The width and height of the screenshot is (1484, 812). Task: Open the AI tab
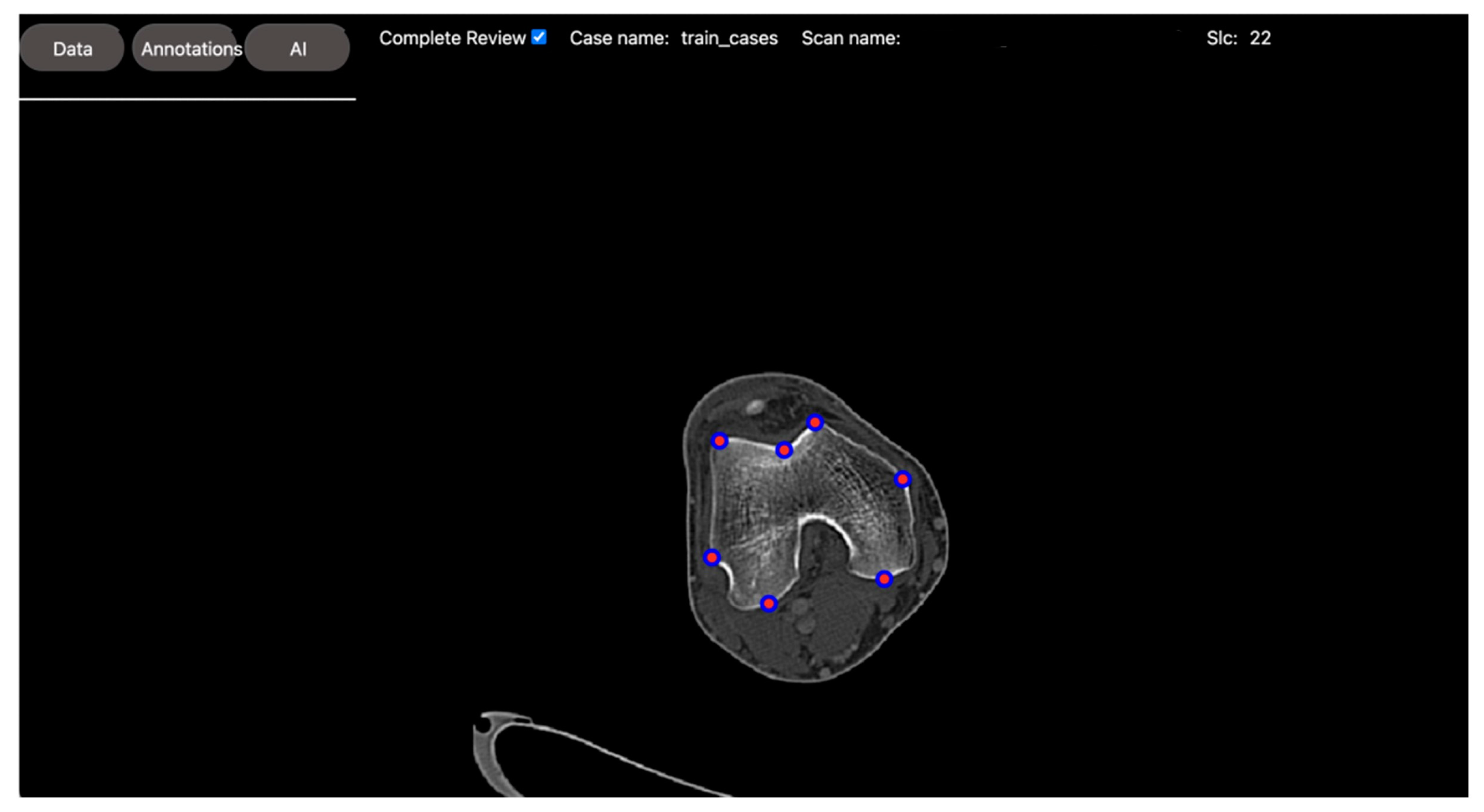(x=297, y=49)
